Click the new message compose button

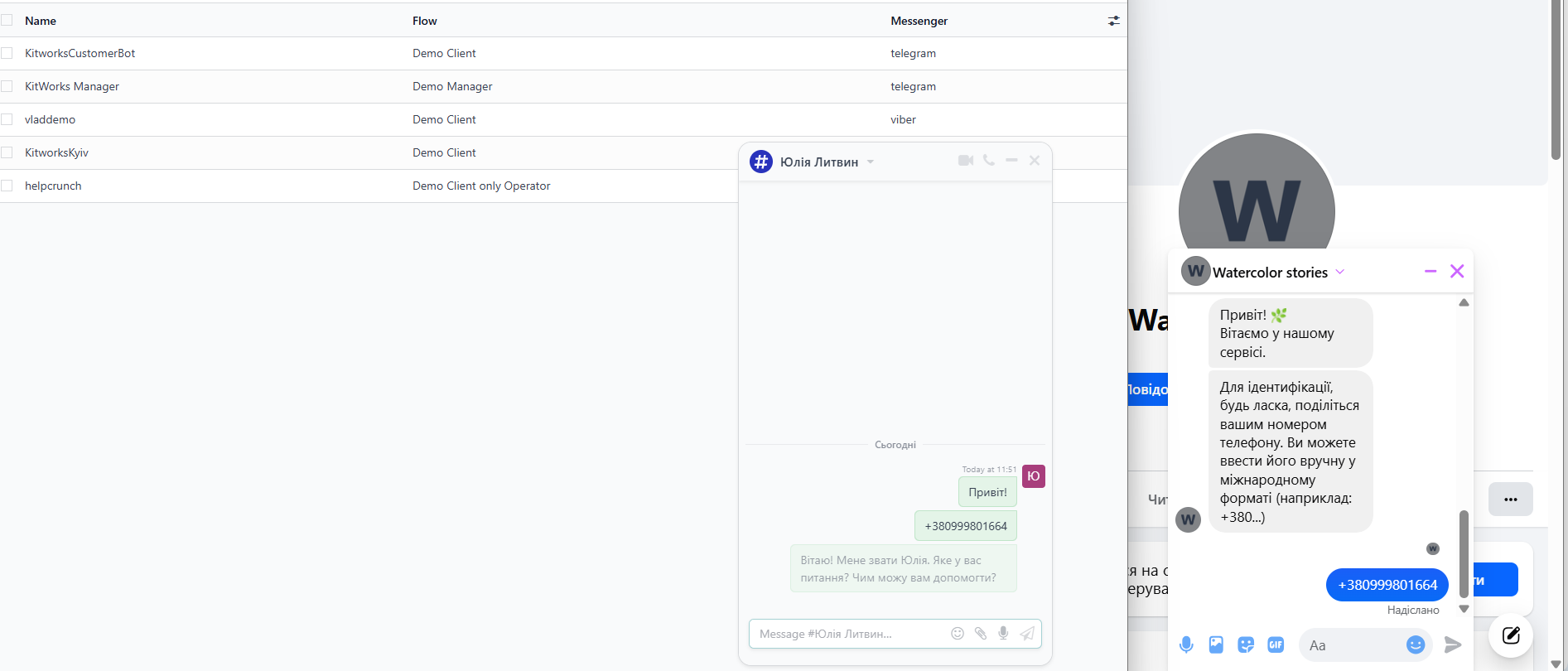point(1511,635)
